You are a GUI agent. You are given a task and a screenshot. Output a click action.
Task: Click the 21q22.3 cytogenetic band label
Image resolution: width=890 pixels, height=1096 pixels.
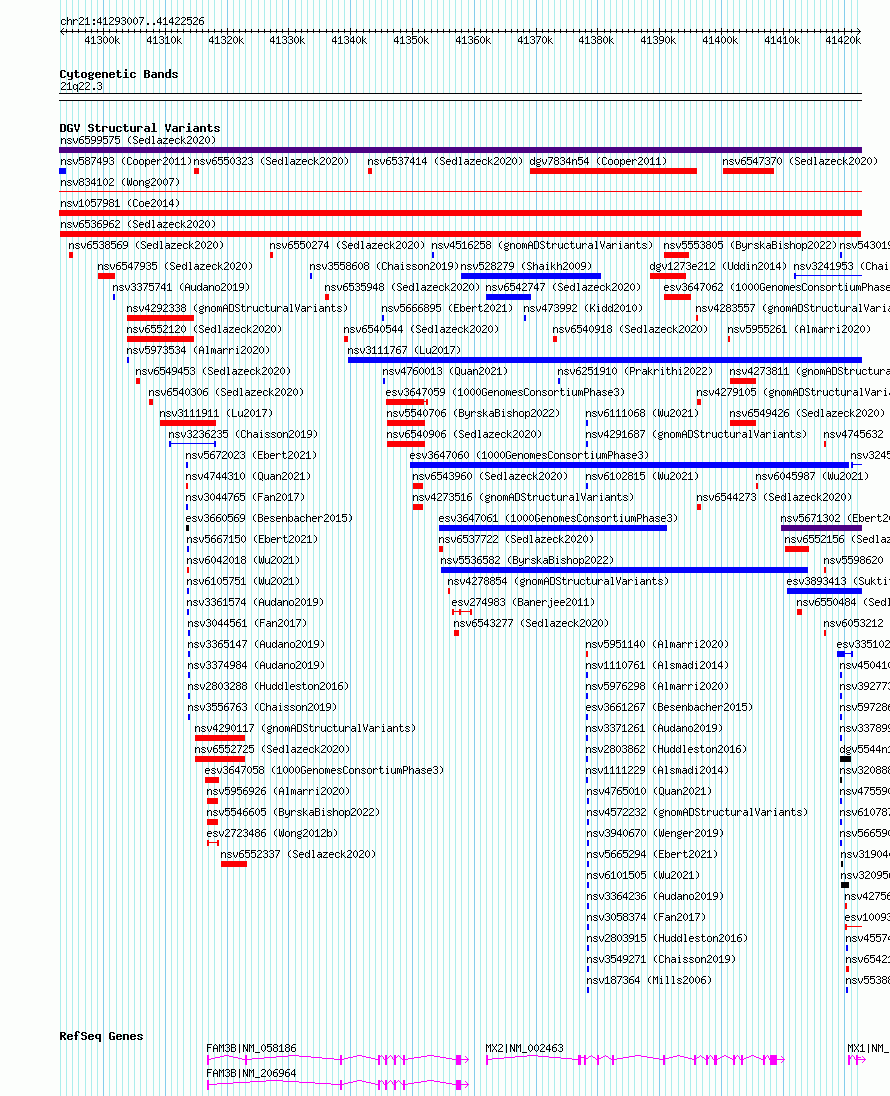coord(81,86)
